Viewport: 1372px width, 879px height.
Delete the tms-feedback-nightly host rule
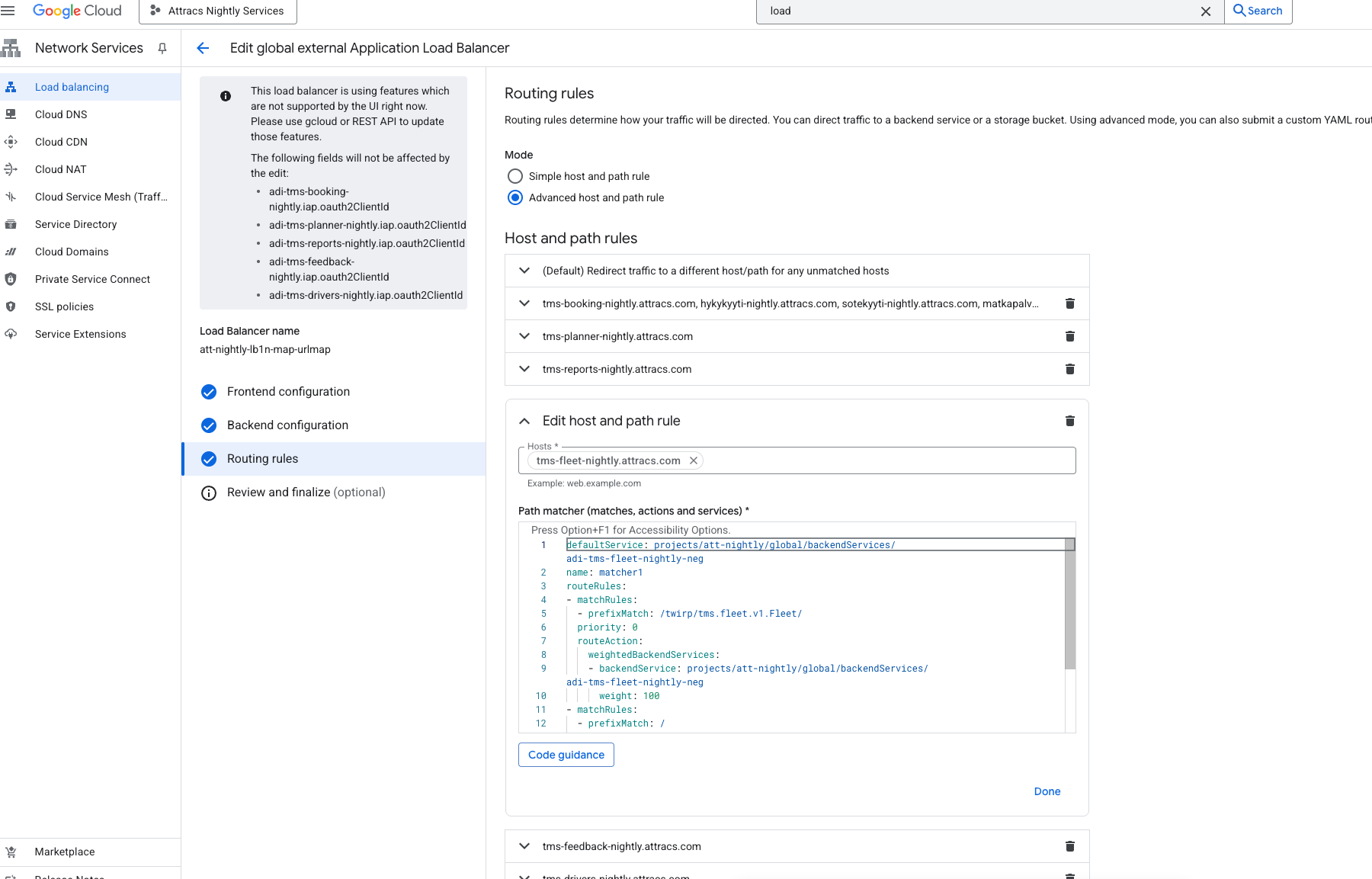(1069, 846)
